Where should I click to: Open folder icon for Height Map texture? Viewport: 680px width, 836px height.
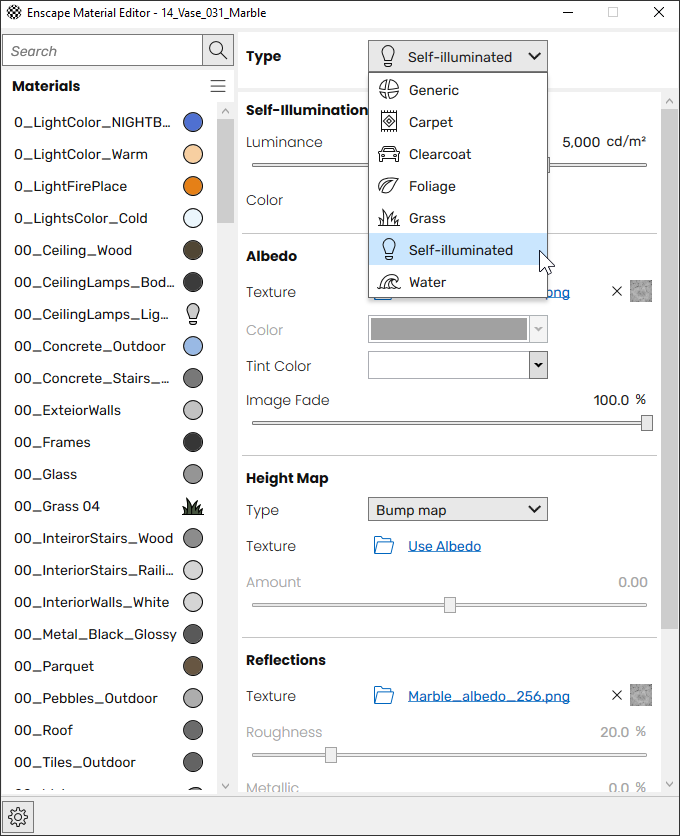click(x=384, y=545)
